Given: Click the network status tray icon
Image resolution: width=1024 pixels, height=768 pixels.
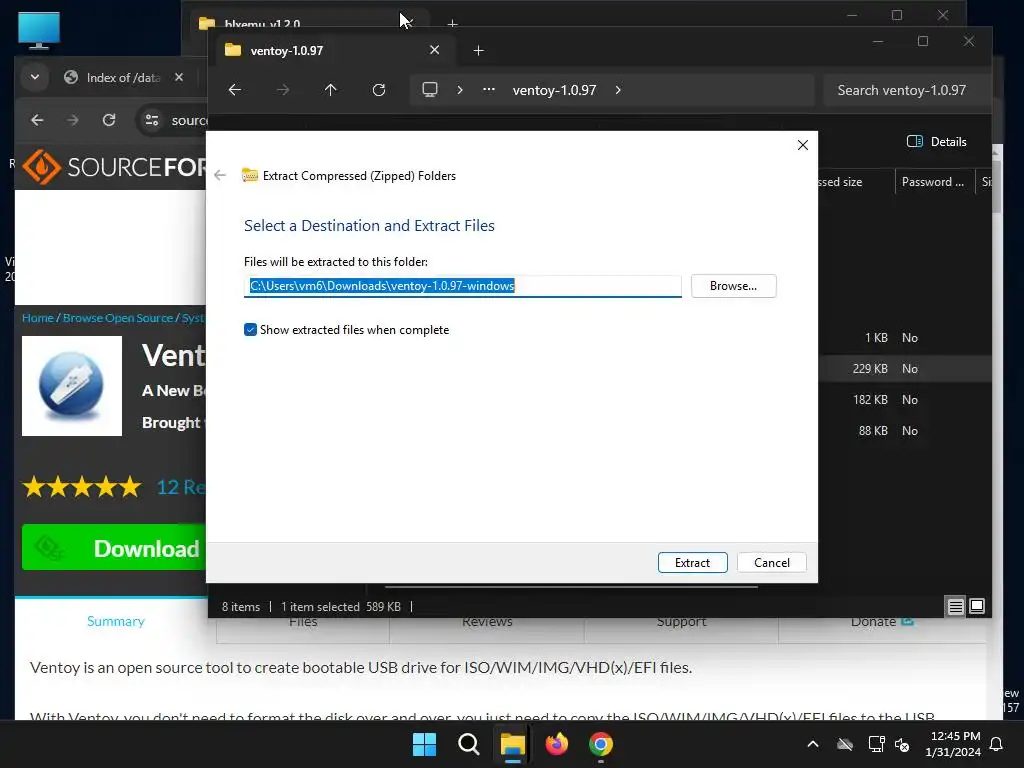Looking at the screenshot, I should [x=876, y=744].
